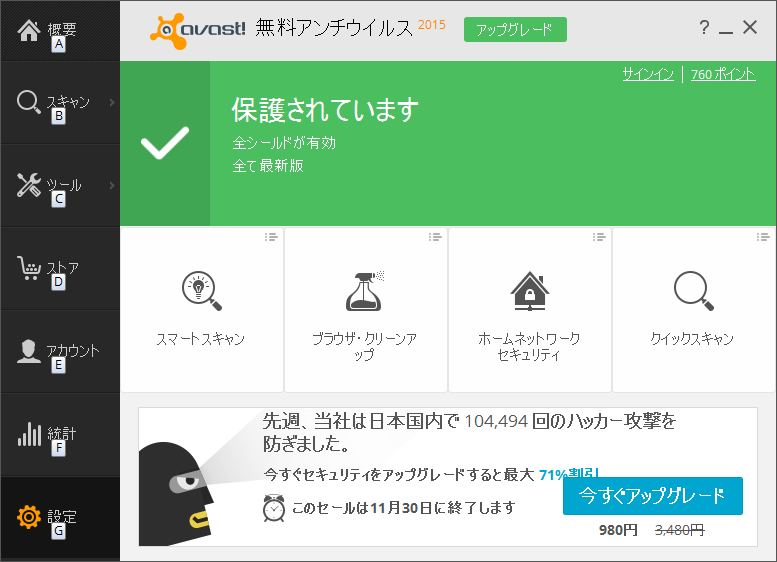Open the ツール wrench sidebar item
The width and height of the screenshot is (777, 562).
click(60, 186)
